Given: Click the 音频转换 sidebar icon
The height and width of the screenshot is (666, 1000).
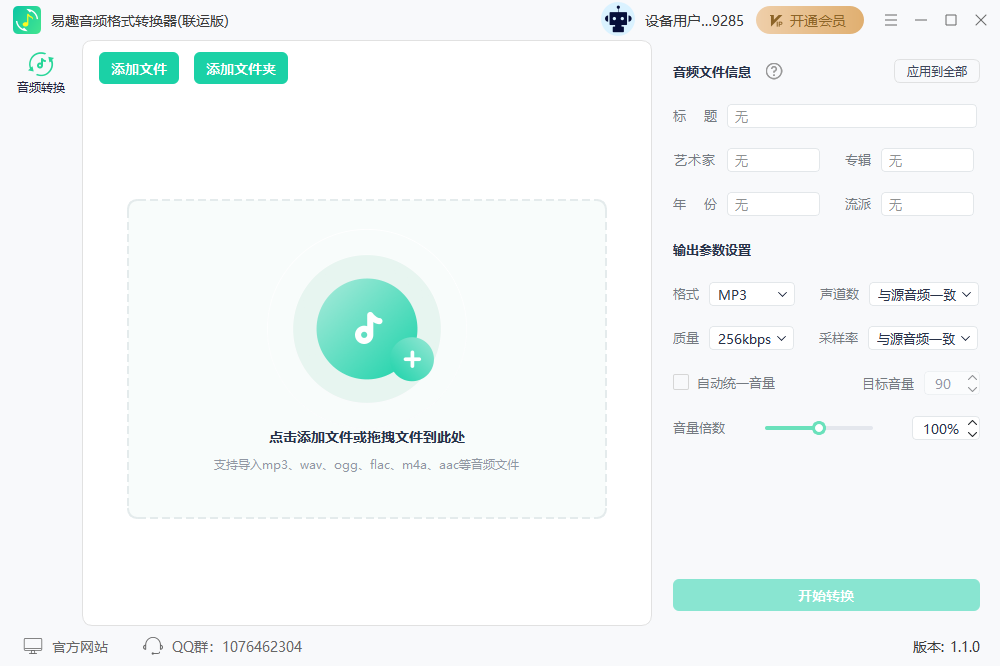Looking at the screenshot, I should (41, 65).
